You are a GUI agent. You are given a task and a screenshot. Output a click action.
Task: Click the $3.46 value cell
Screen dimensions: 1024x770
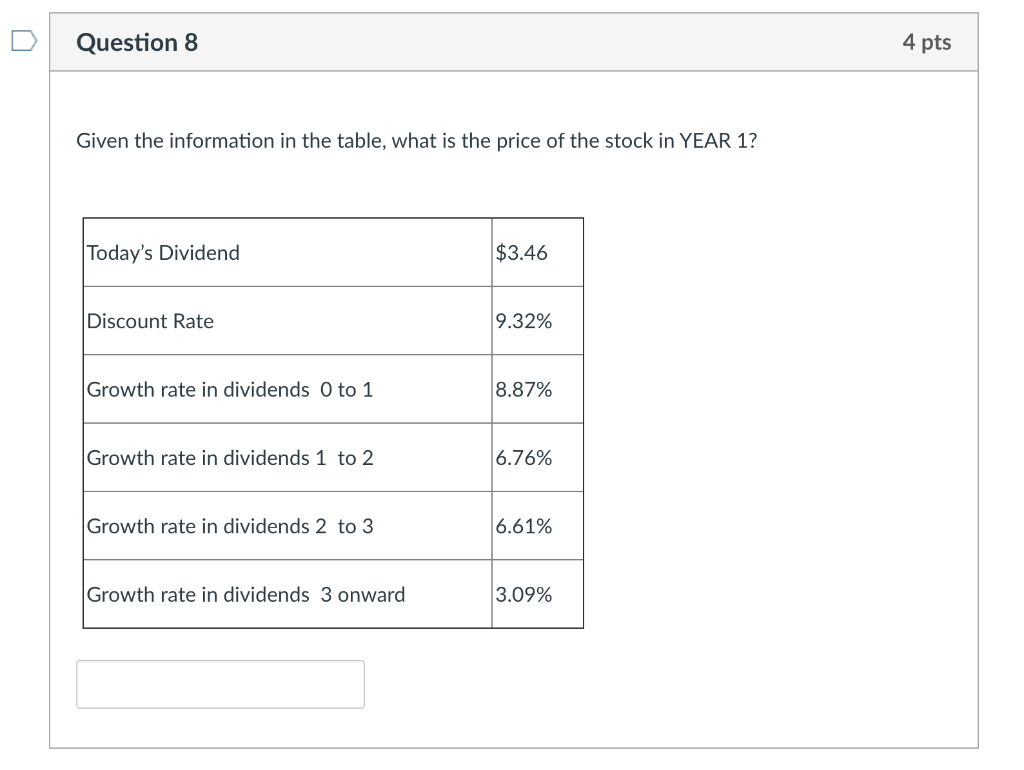(521, 252)
